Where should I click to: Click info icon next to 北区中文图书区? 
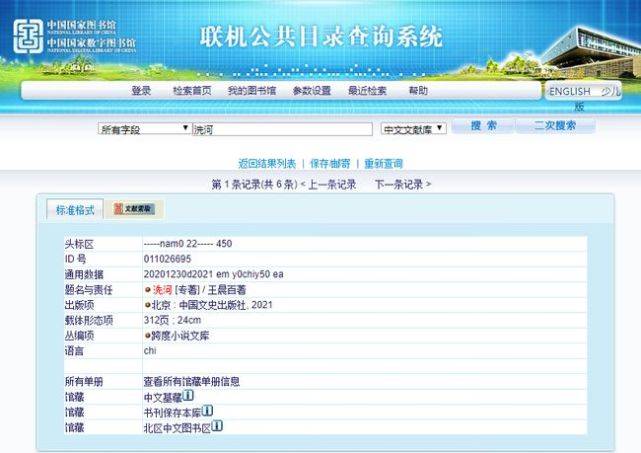coord(217,426)
